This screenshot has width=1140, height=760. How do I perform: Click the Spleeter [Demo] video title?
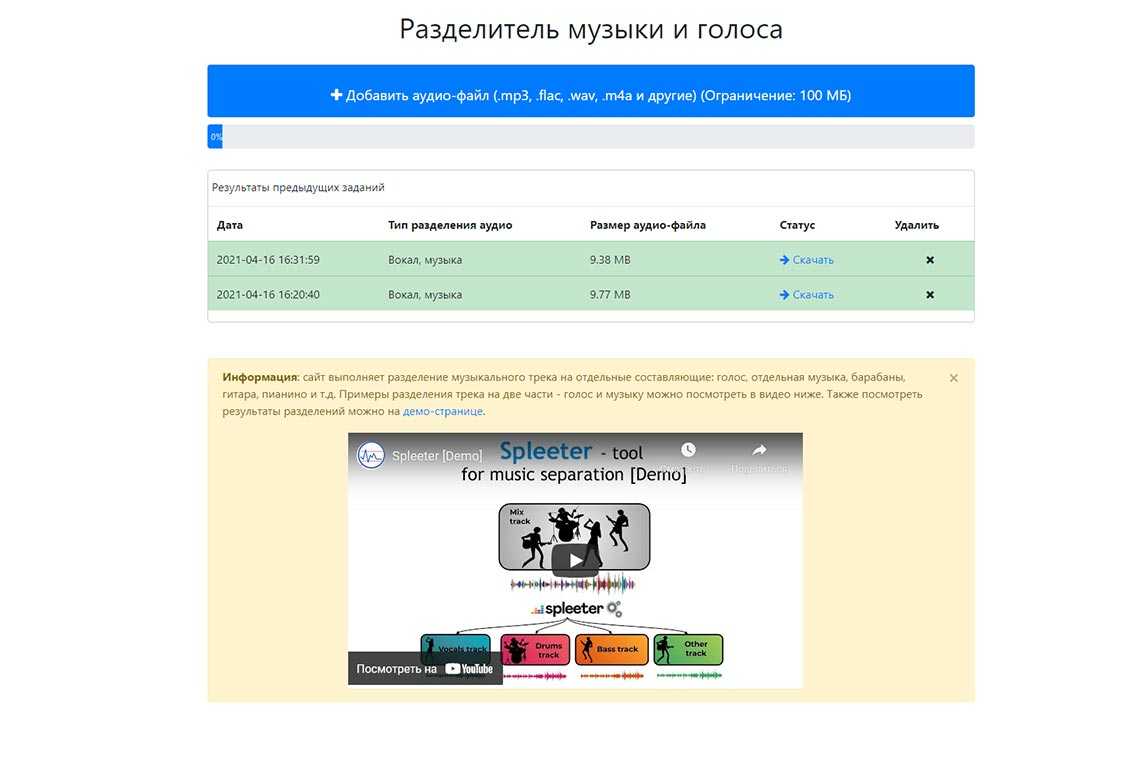437,456
